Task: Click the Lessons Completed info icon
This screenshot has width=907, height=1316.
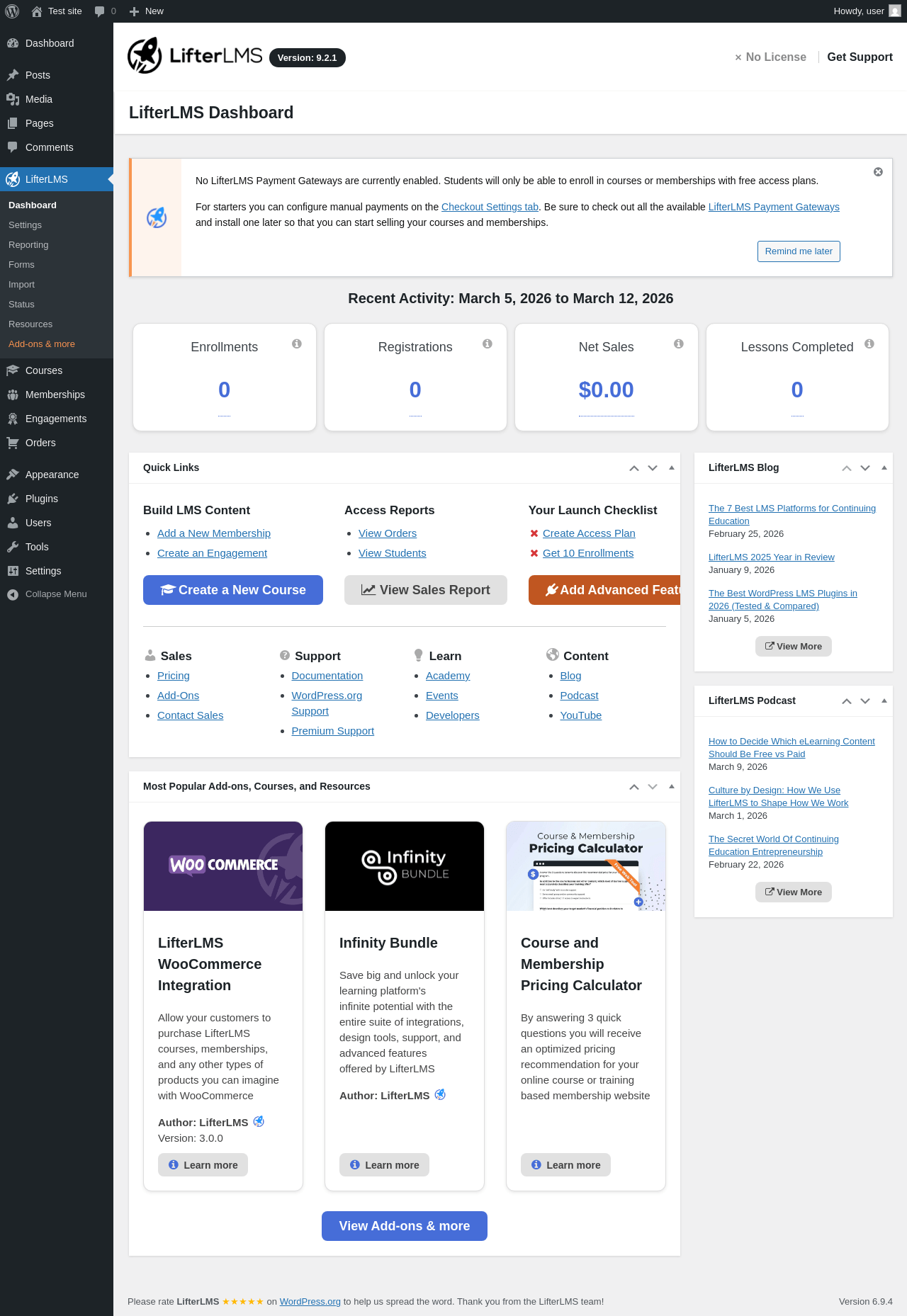Action: coord(869,344)
